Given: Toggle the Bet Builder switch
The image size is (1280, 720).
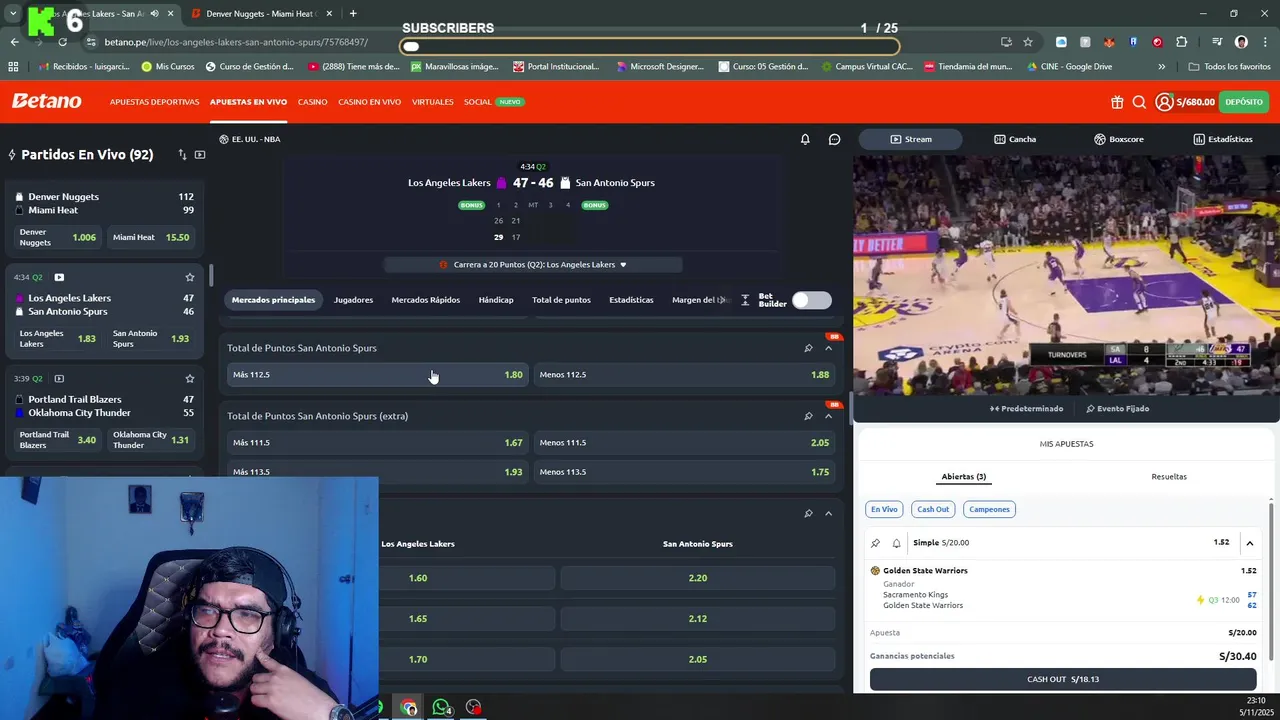Looking at the screenshot, I should (x=811, y=300).
